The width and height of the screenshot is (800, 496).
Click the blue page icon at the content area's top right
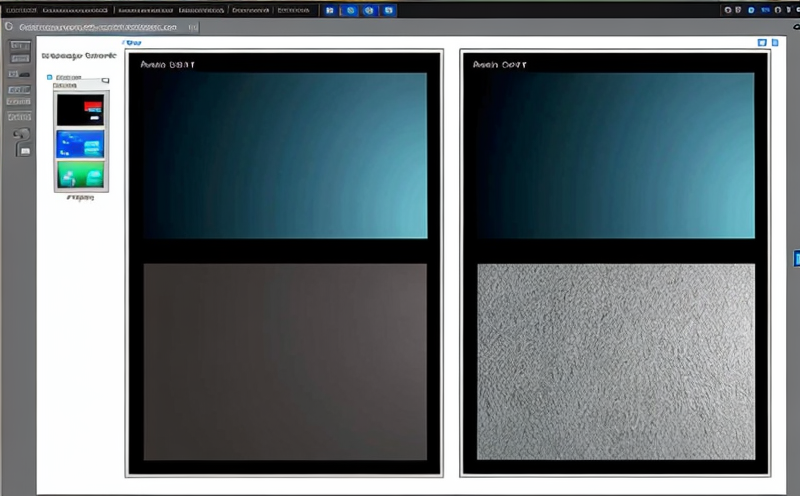[x=774, y=43]
